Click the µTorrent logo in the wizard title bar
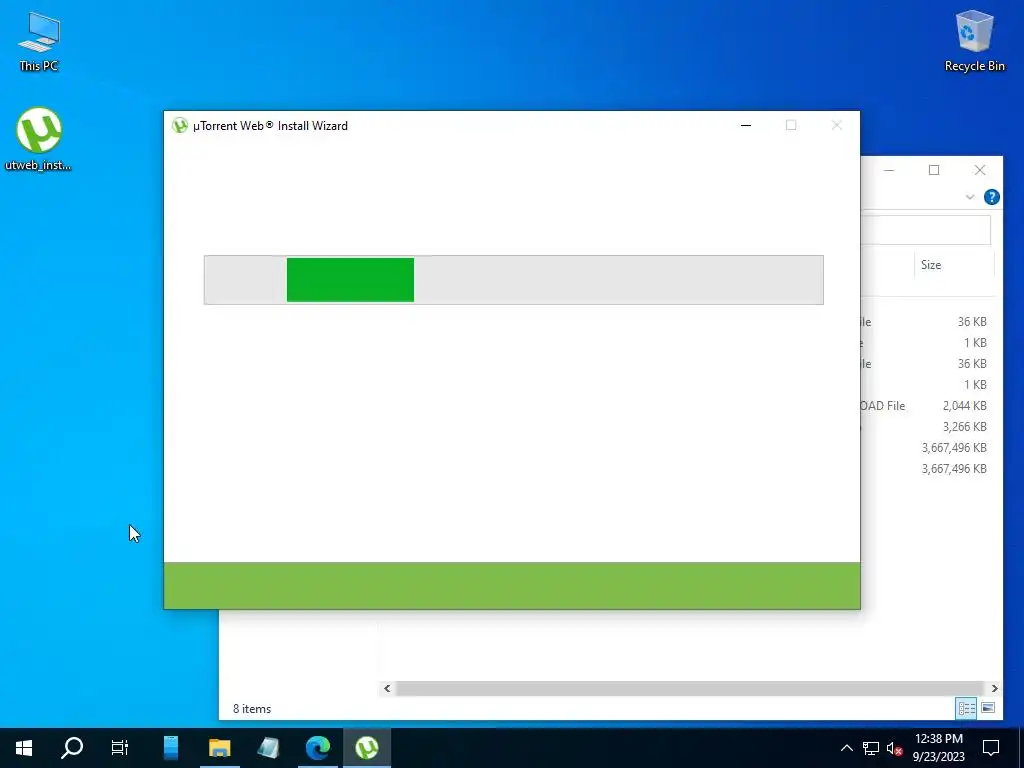This screenshot has height=768, width=1024. 180,125
